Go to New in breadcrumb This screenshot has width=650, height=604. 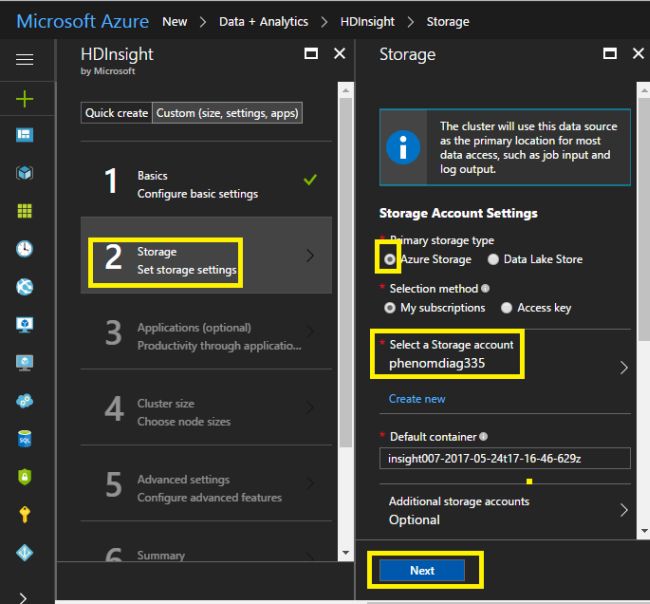coord(175,22)
